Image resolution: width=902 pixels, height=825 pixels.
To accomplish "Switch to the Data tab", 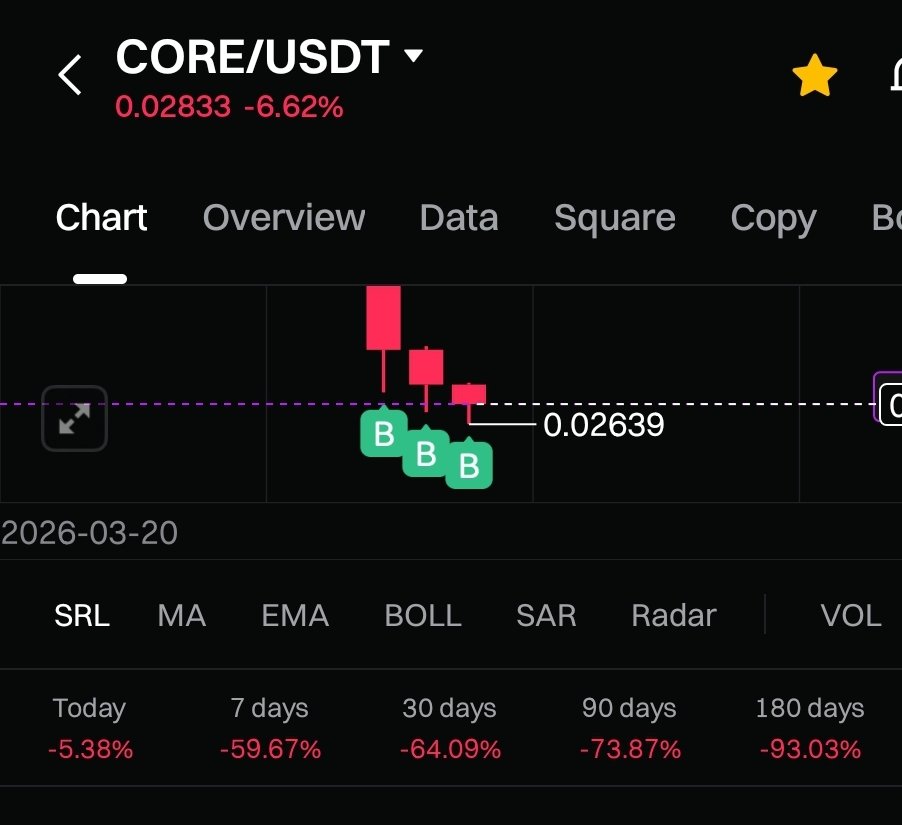I will click(459, 218).
